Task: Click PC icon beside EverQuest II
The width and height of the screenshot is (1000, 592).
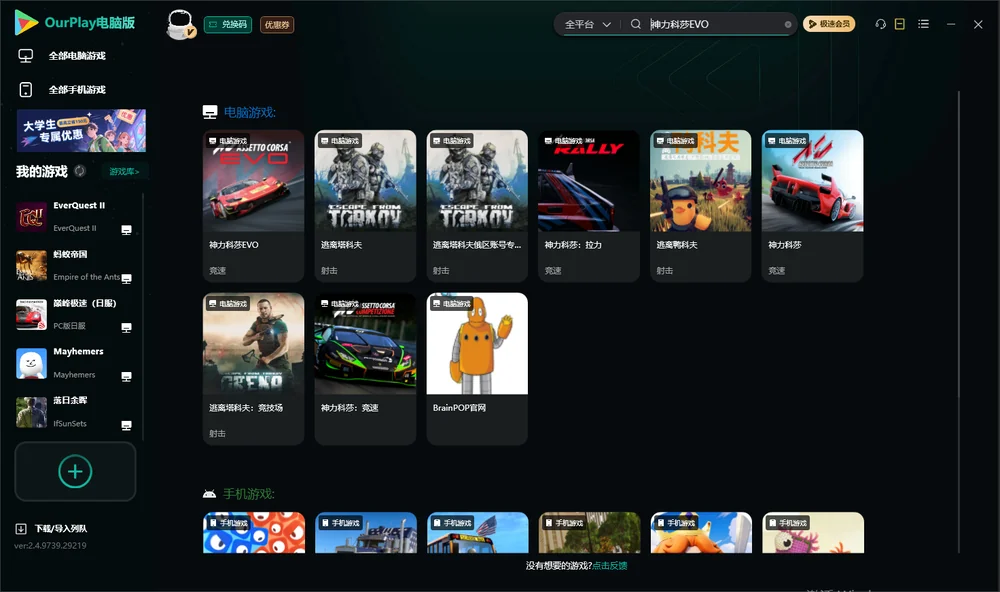Action: click(126, 230)
